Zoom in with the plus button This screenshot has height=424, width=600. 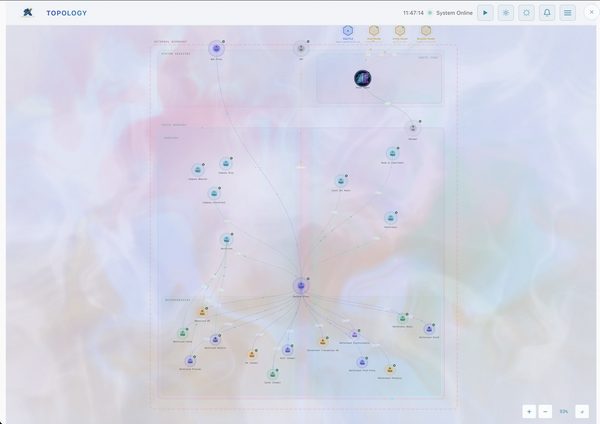click(529, 412)
